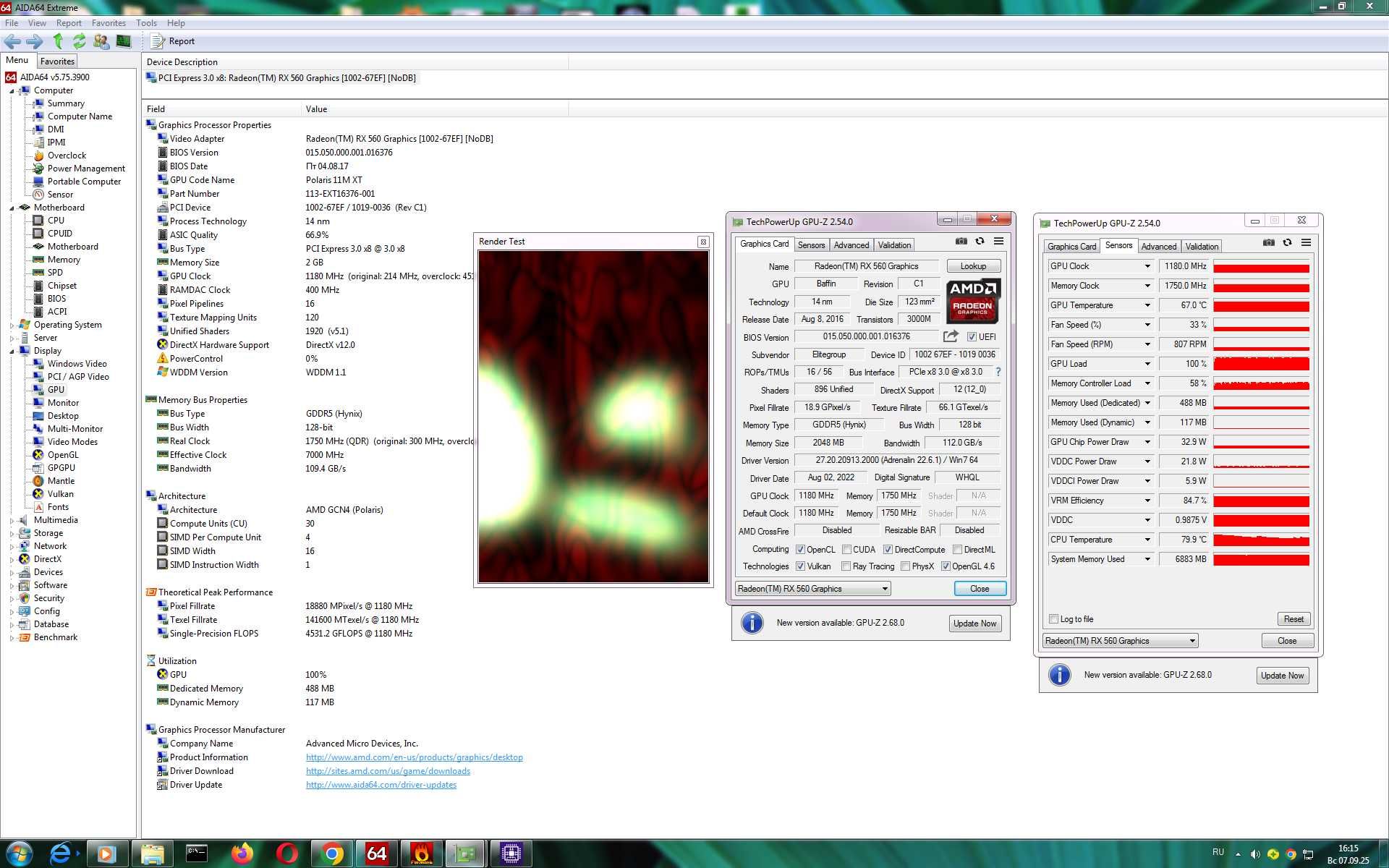Viewport: 1389px width, 868px height.
Task: Open hamburger menu in GPU-Z Graphics Card window
Action: pyautogui.click(x=998, y=242)
